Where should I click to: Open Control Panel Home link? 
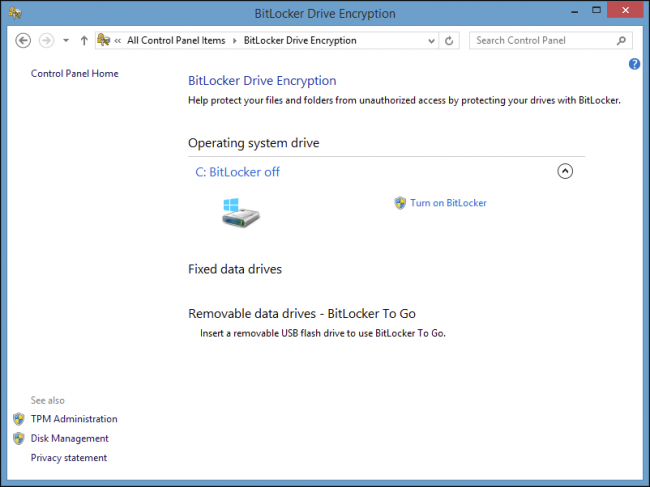(75, 74)
